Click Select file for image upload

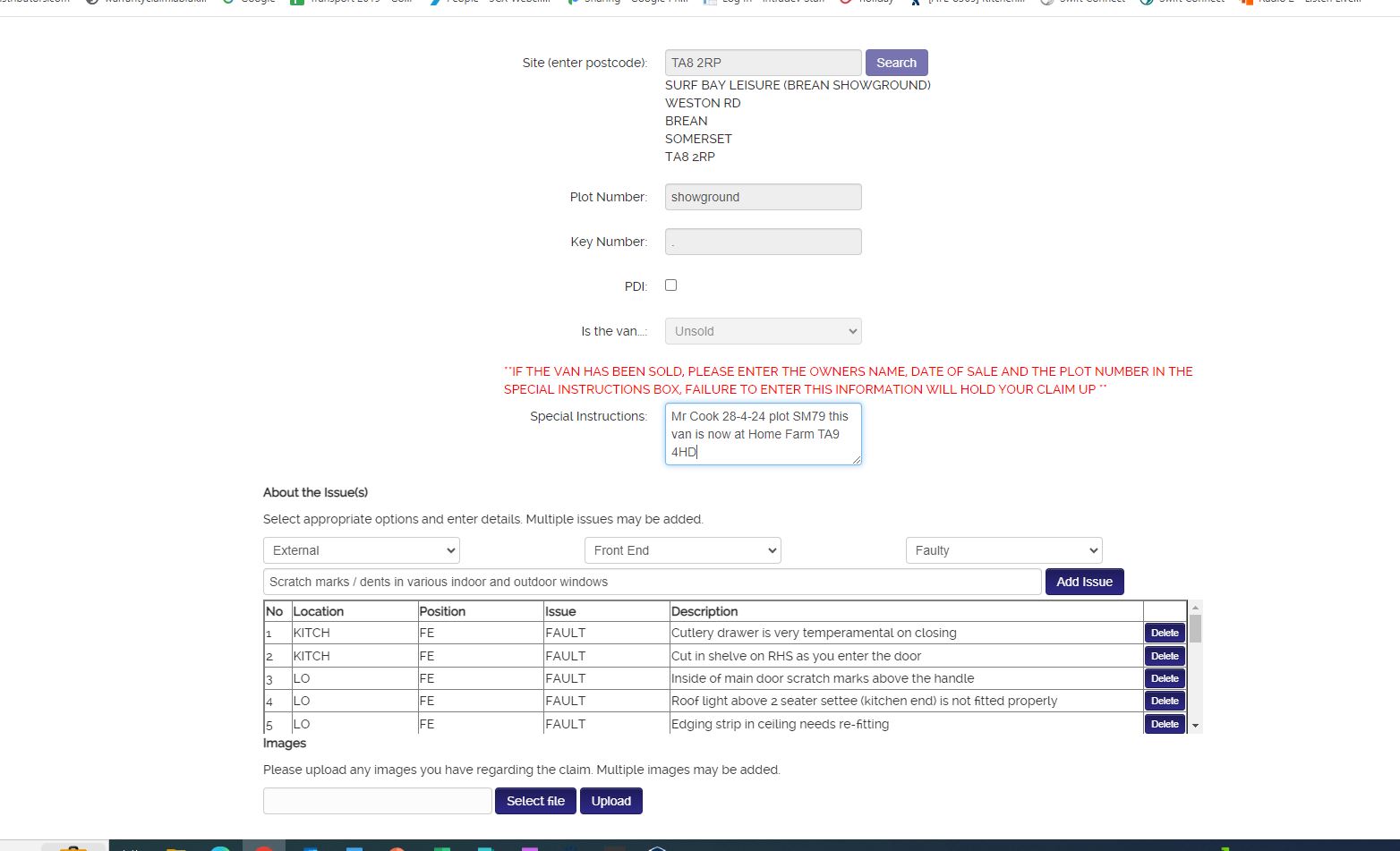[535, 801]
